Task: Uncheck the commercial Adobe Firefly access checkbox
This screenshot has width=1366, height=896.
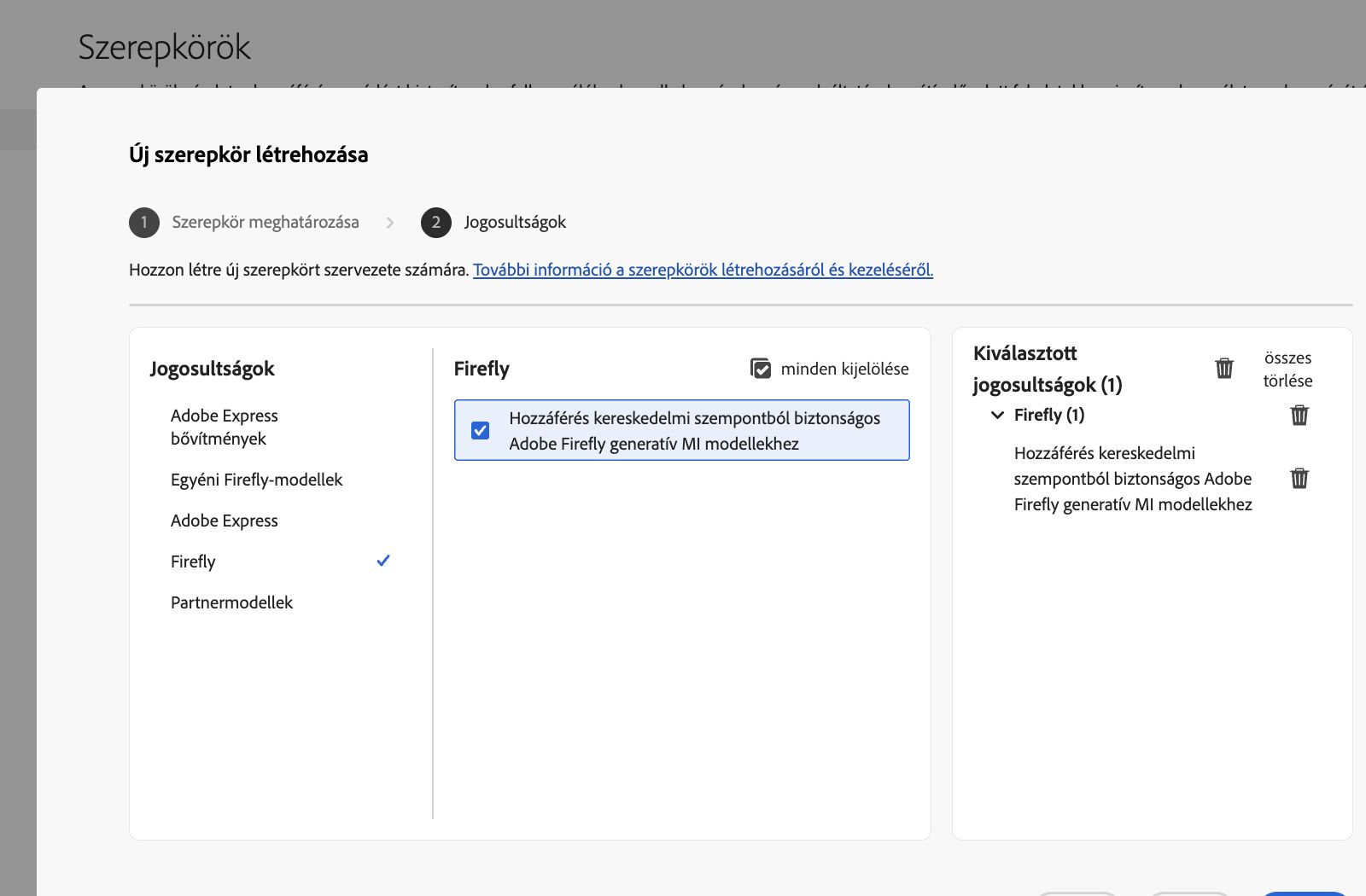Action: (x=481, y=430)
